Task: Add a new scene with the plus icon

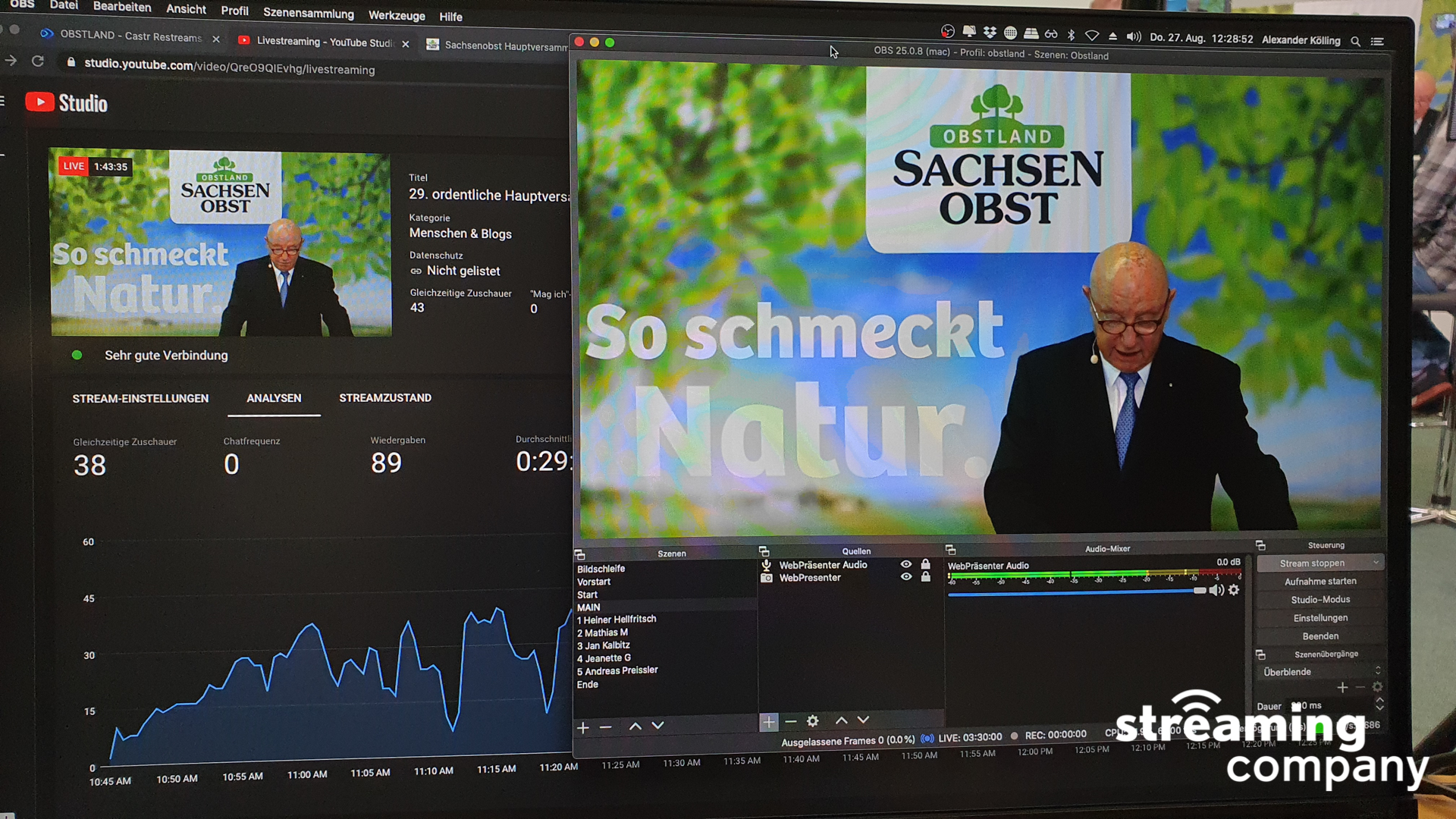Action: tap(582, 727)
